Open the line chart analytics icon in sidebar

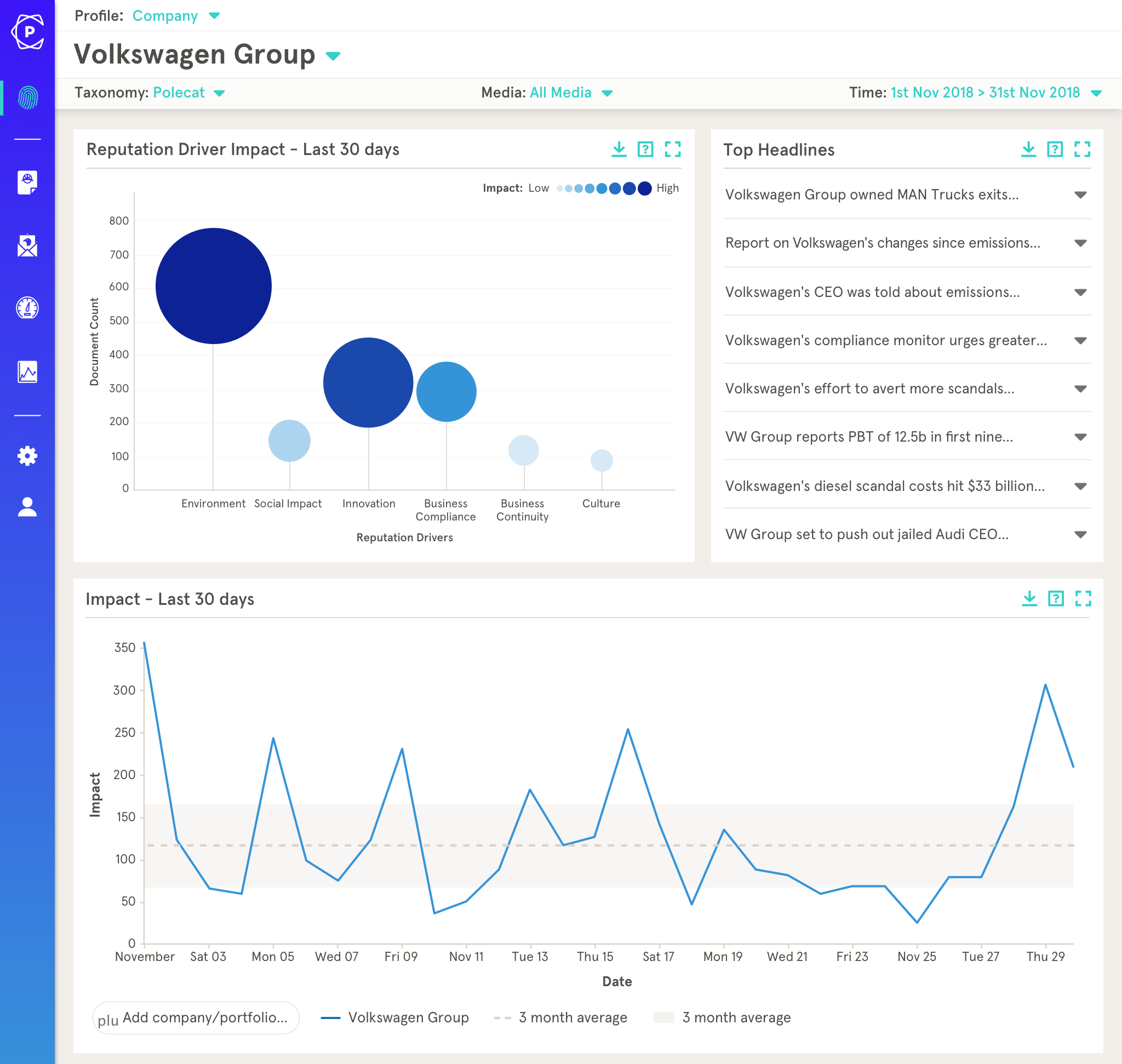click(x=27, y=371)
